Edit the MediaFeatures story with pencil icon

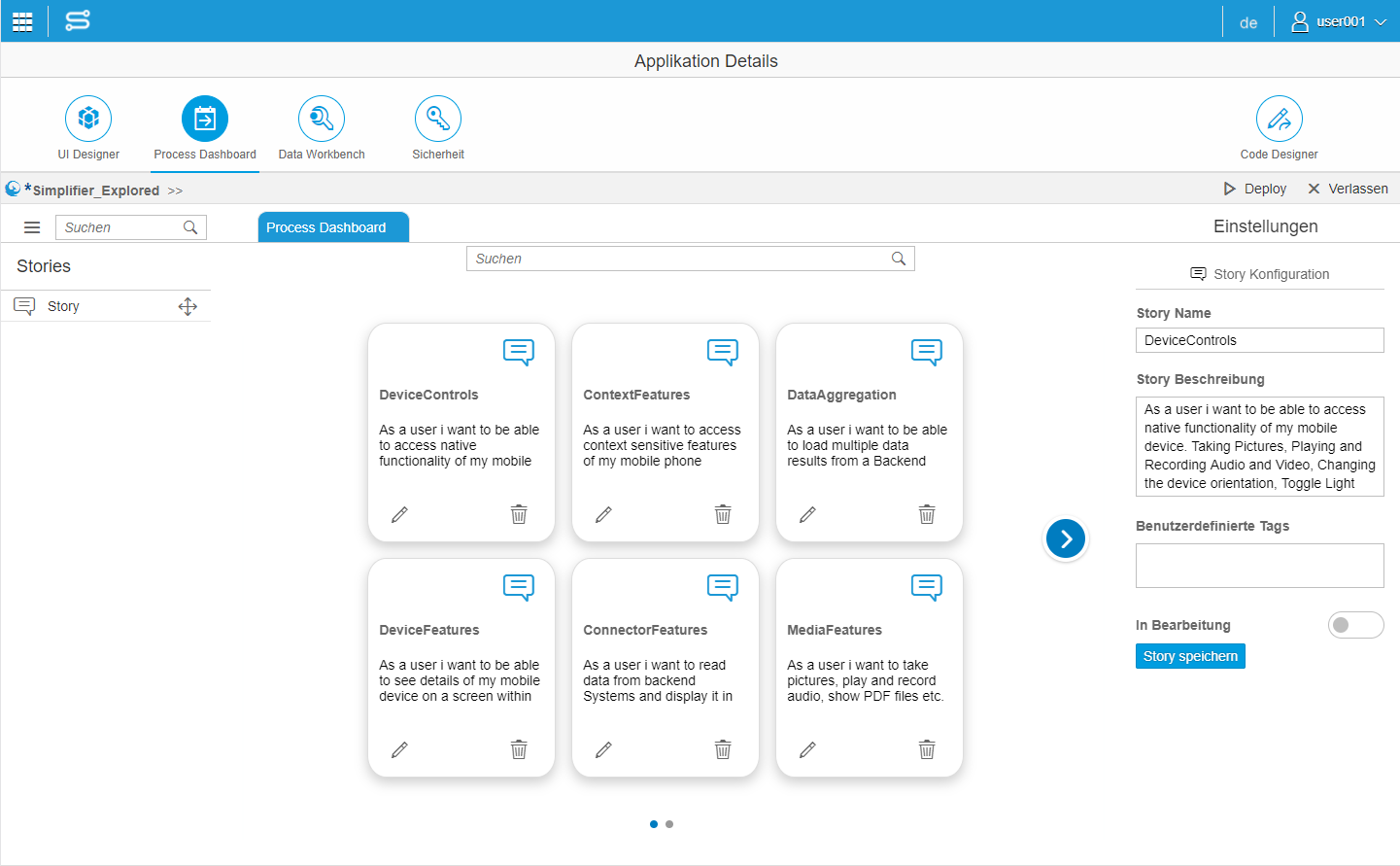[807, 749]
